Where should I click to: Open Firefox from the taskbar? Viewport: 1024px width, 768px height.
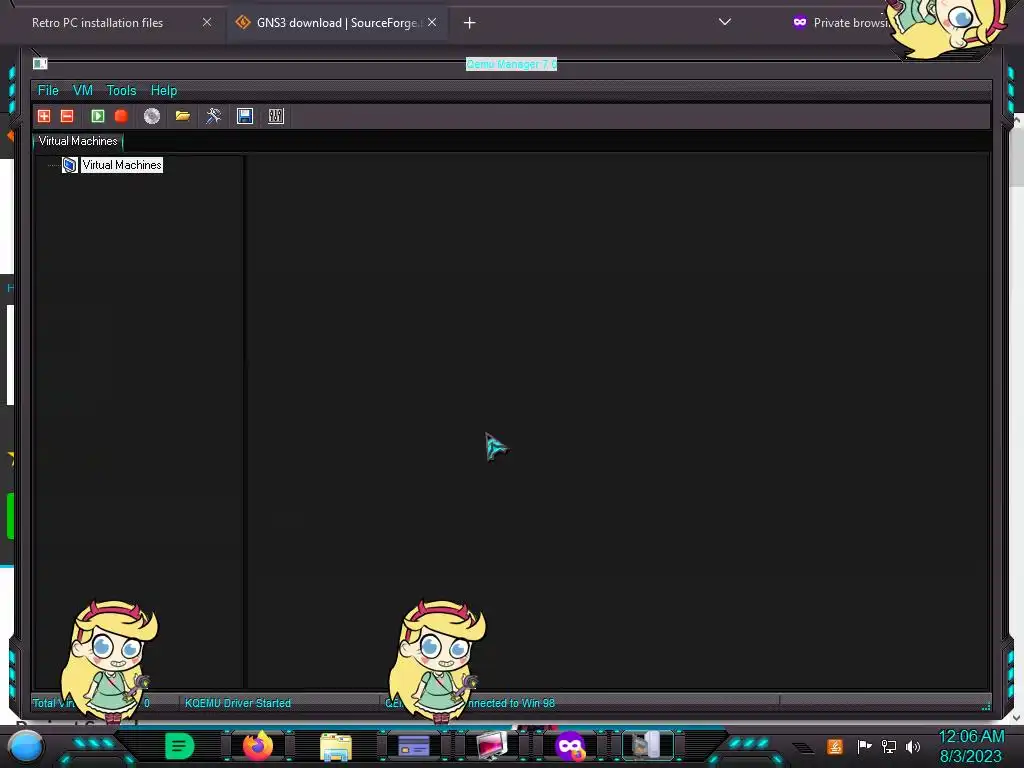(x=258, y=746)
